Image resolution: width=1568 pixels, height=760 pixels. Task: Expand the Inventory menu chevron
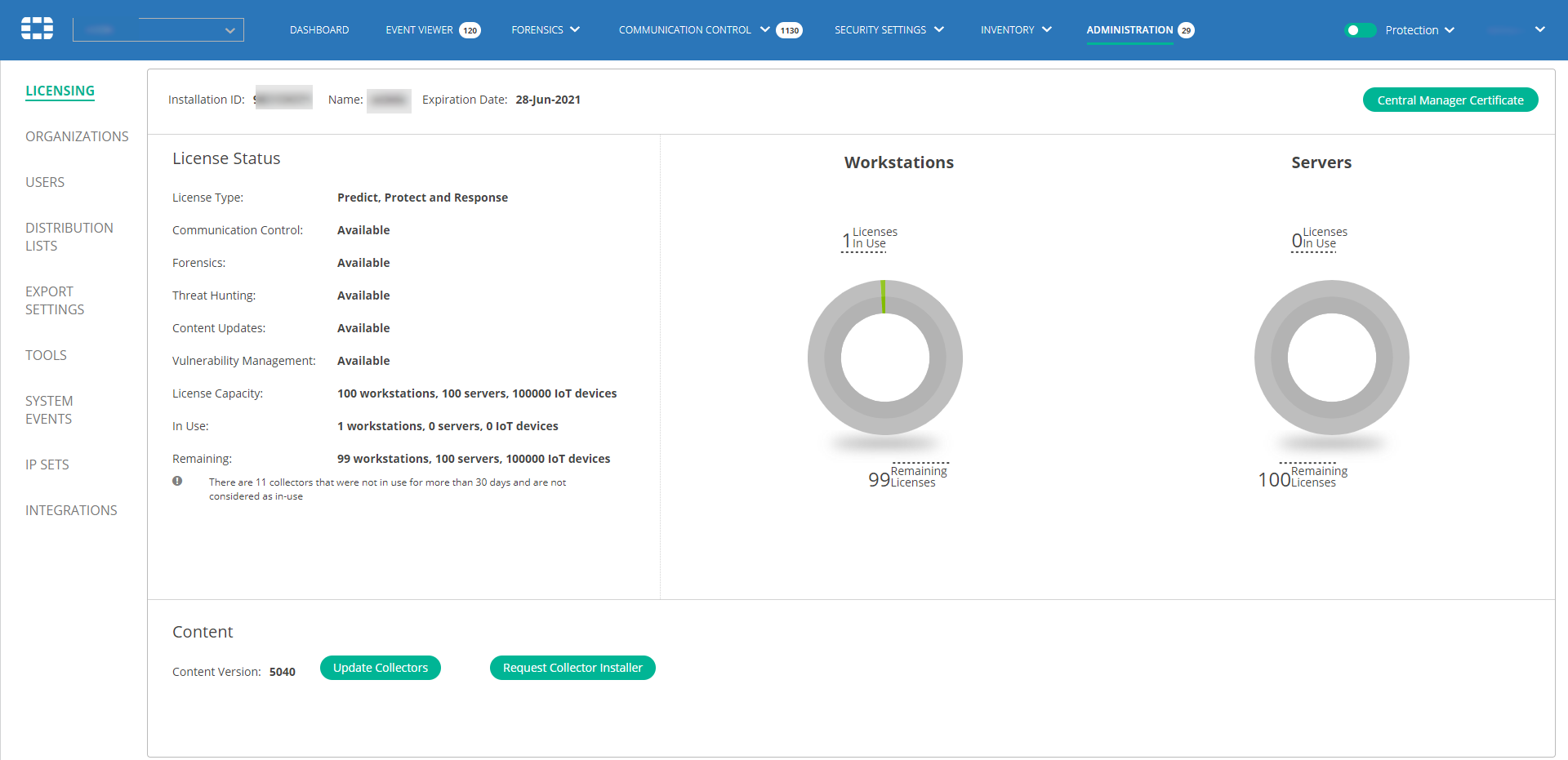(x=1047, y=30)
